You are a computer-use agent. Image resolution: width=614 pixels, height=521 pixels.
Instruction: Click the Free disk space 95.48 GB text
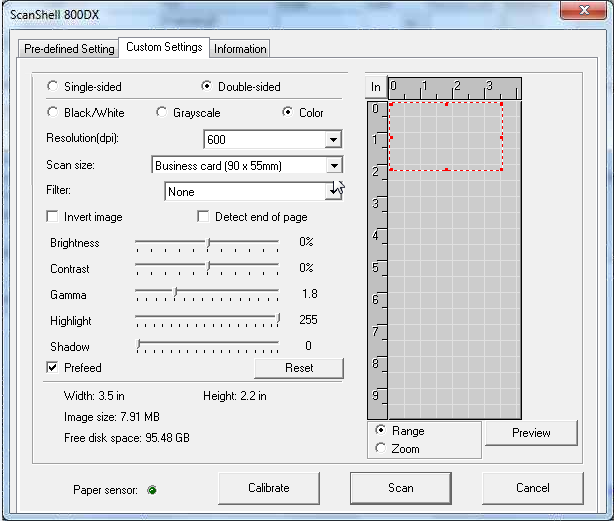pyautogui.click(x=127, y=438)
